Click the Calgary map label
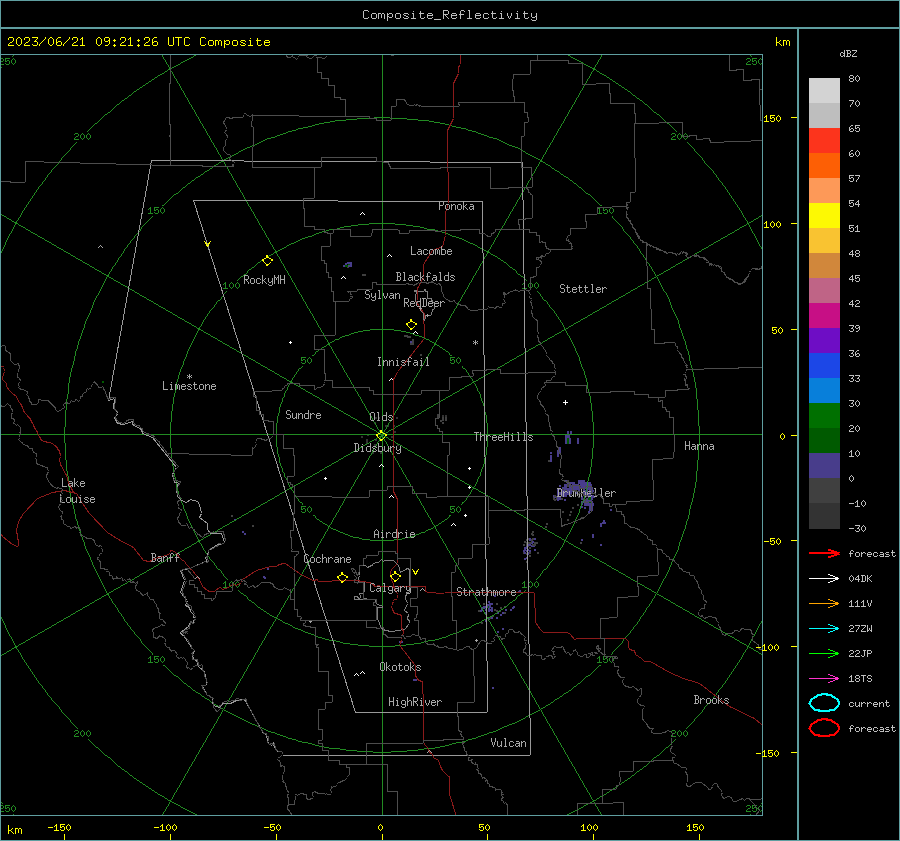Screen dimensions: 900x841 coord(390,588)
